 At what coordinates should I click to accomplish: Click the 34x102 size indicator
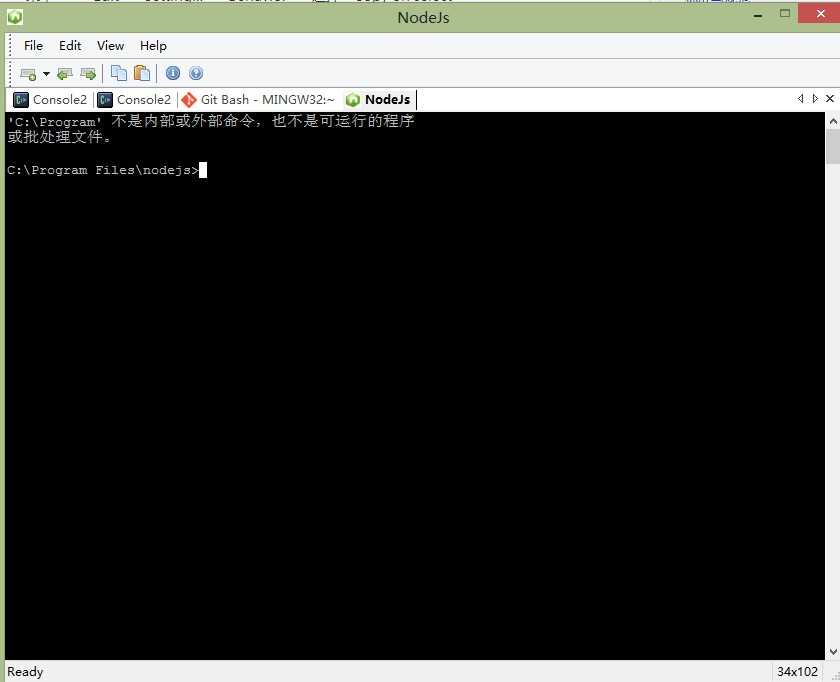(x=797, y=672)
